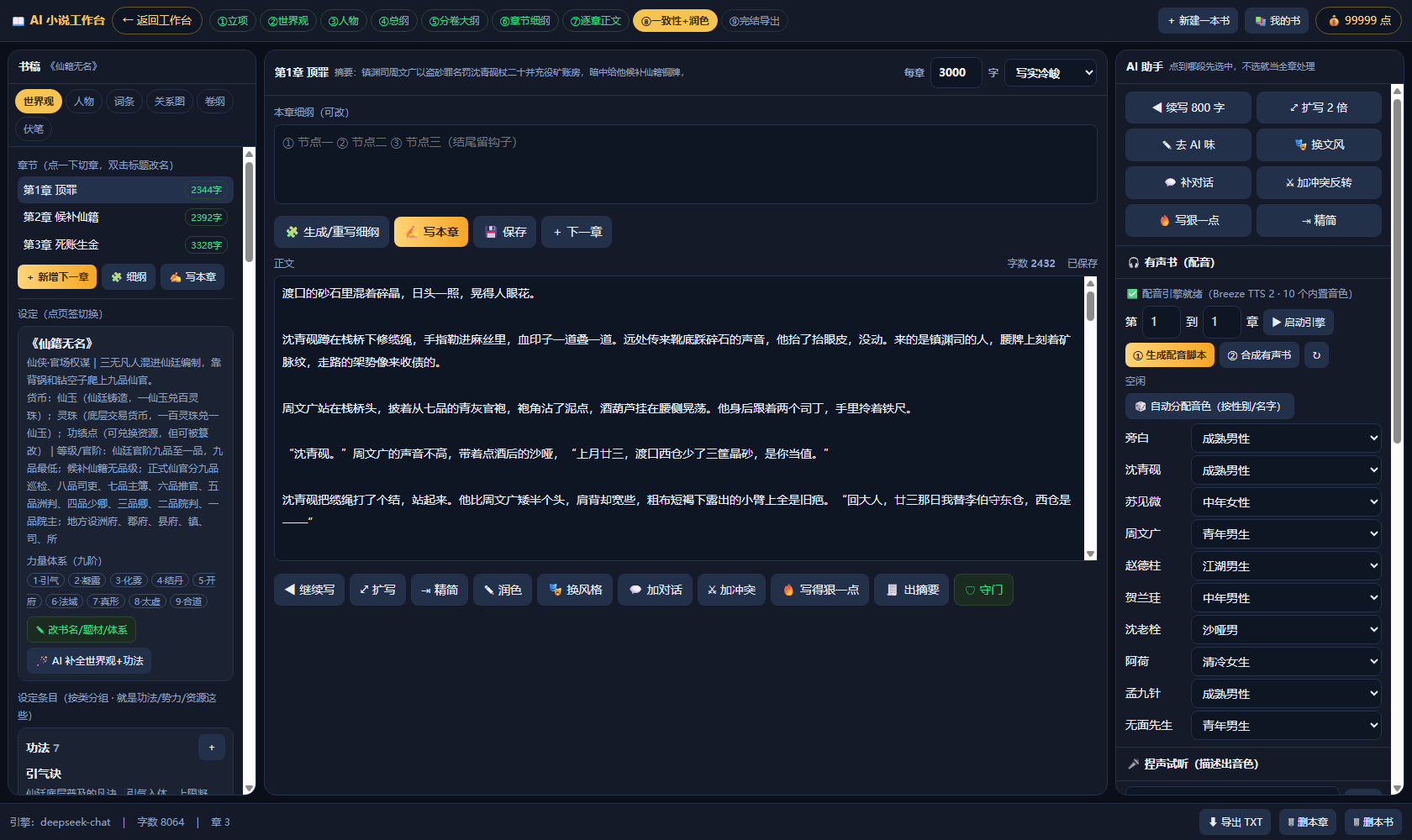
Task: Save the chapter with 保存 button
Action: tap(505, 232)
